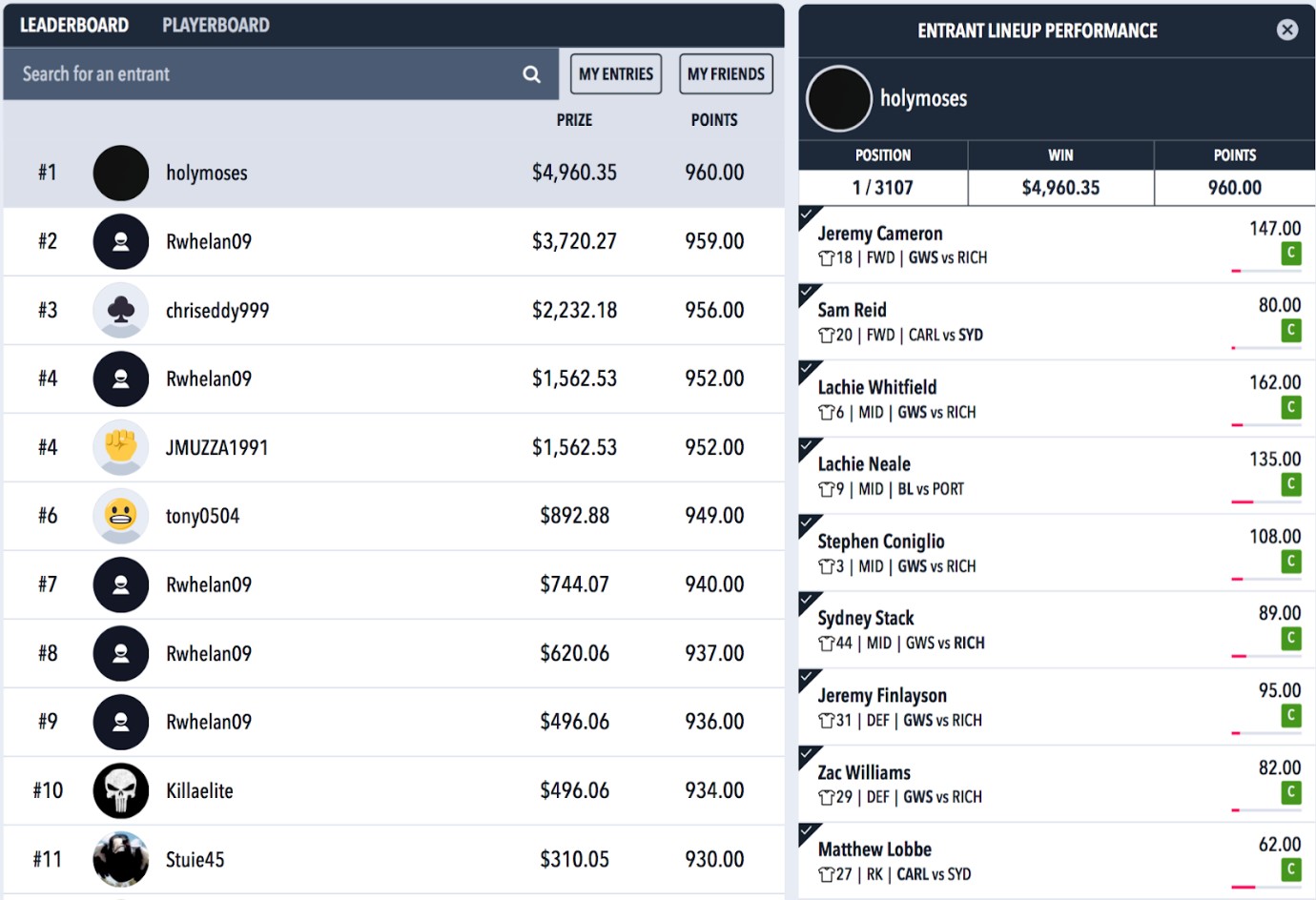Image resolution: width=1316 pixels, height=900 pixels.
Task: Click green C badge for Stephen Coniglio
Action: point(1291,561)
